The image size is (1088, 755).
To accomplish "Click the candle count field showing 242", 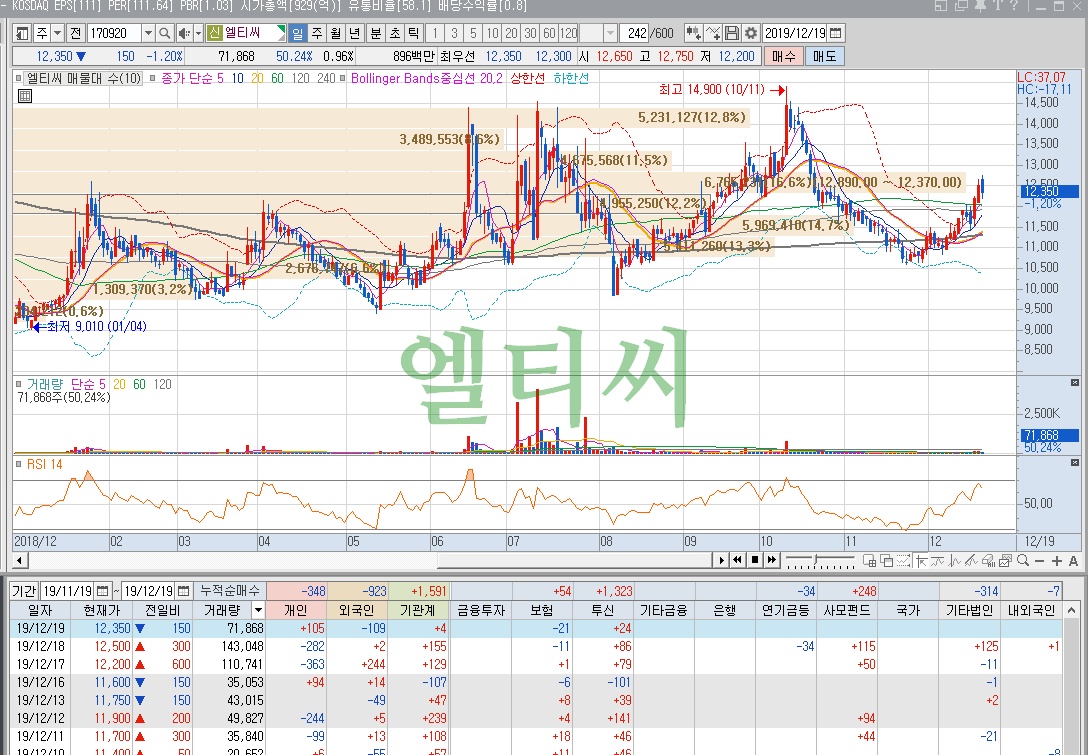I will coord(634,33).
